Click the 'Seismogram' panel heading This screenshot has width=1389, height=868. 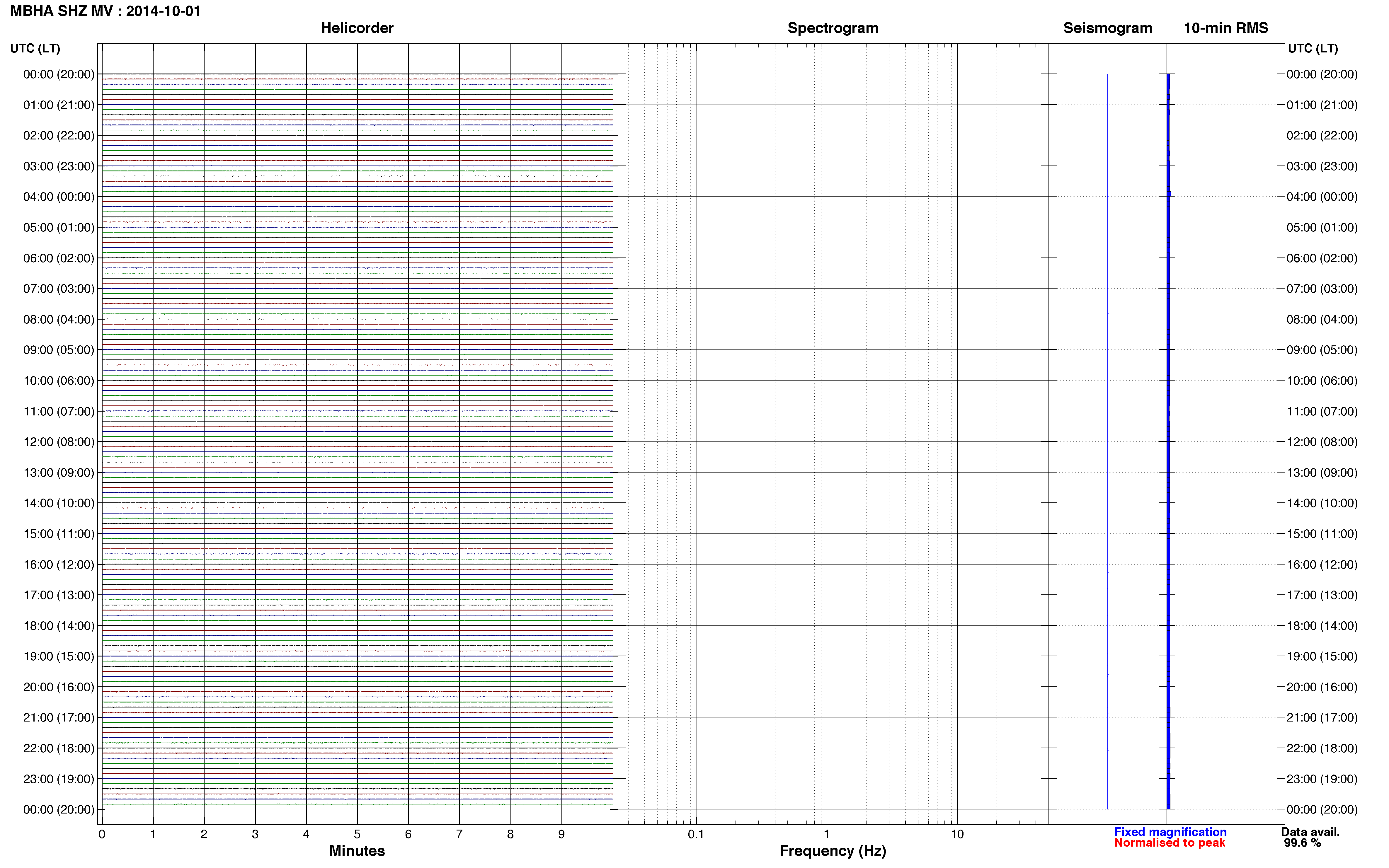click(1108, 28)
